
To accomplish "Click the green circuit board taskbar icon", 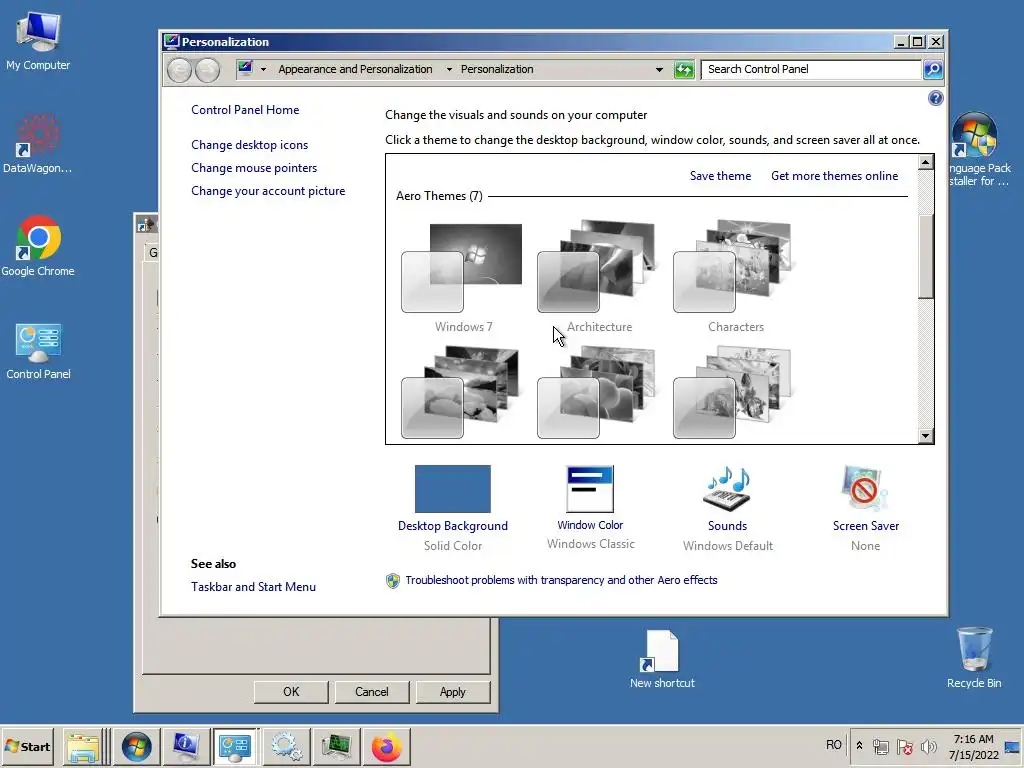I will (337, 746).
